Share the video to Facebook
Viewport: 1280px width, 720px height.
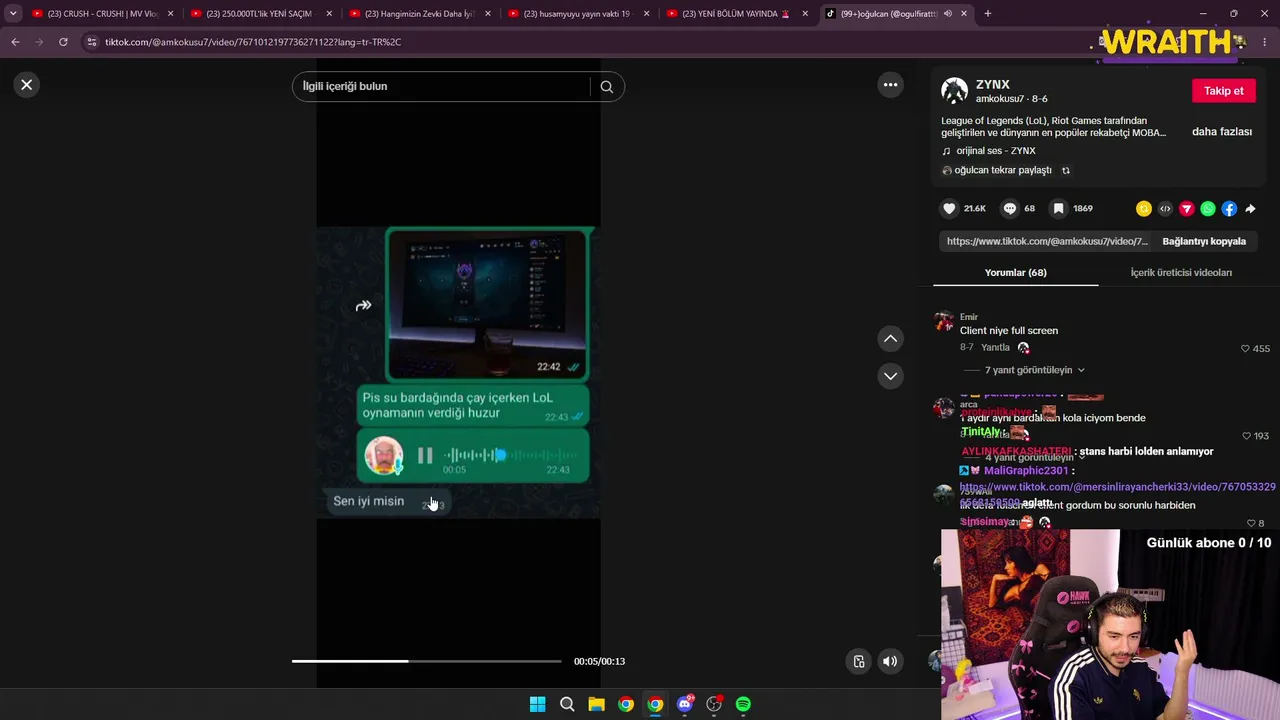1229,209
